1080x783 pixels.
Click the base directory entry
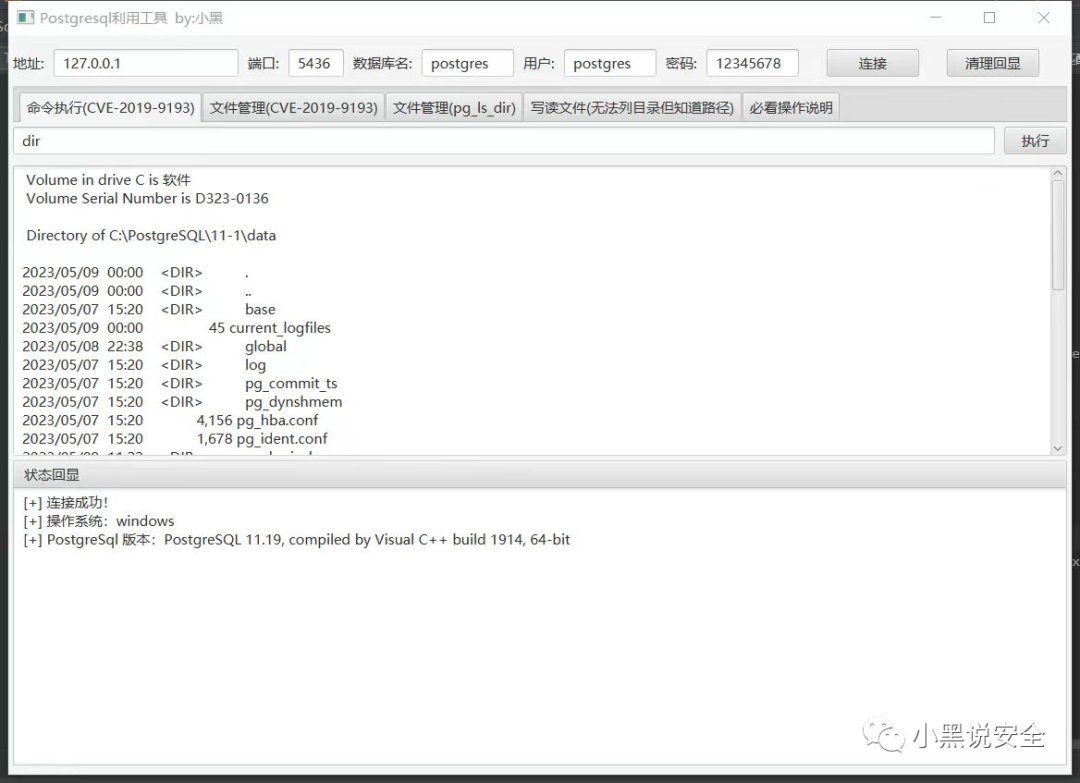pyautogui.click(x=260, y=309)
